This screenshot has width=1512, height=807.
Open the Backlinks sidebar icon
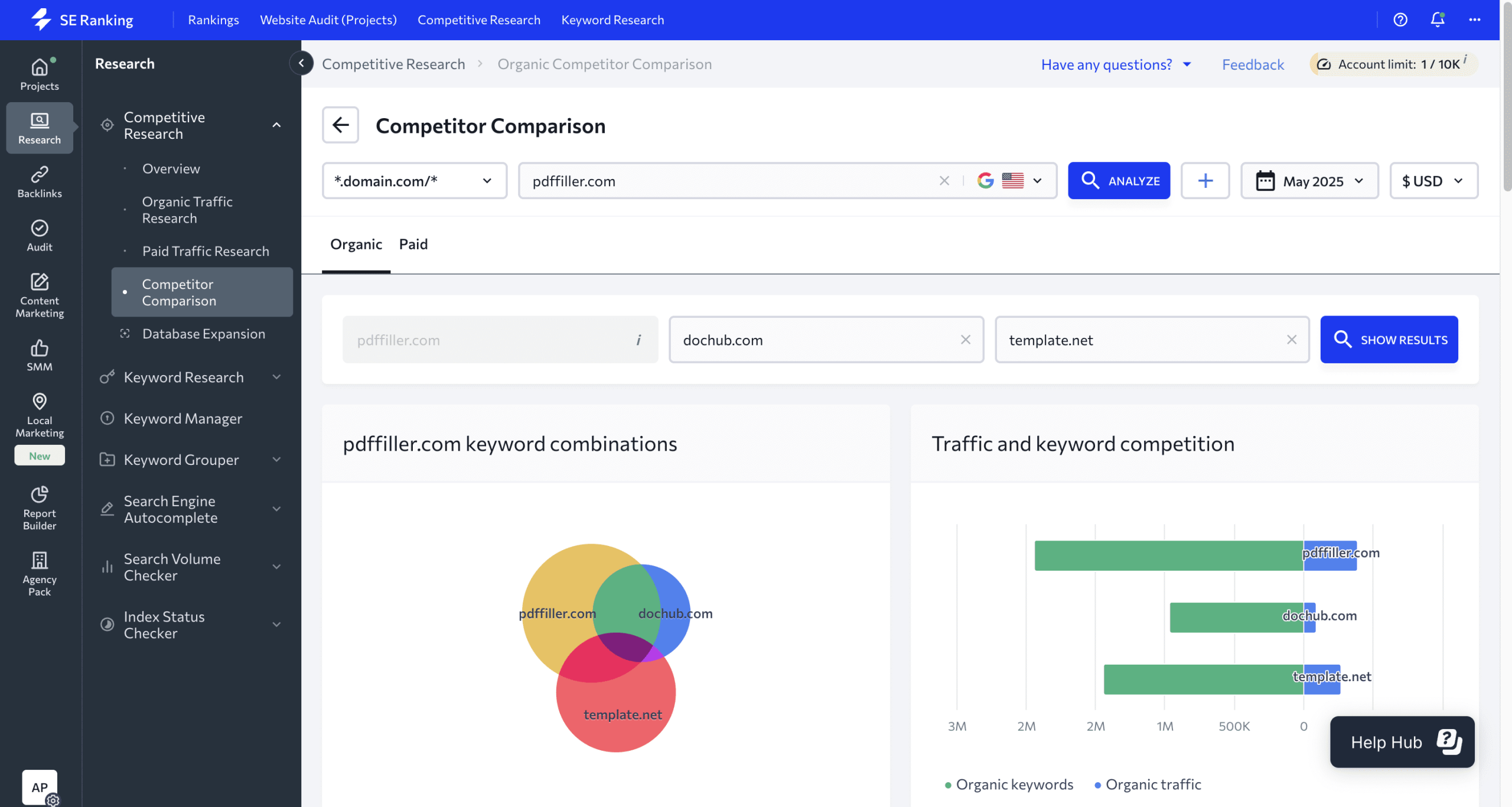40,182
